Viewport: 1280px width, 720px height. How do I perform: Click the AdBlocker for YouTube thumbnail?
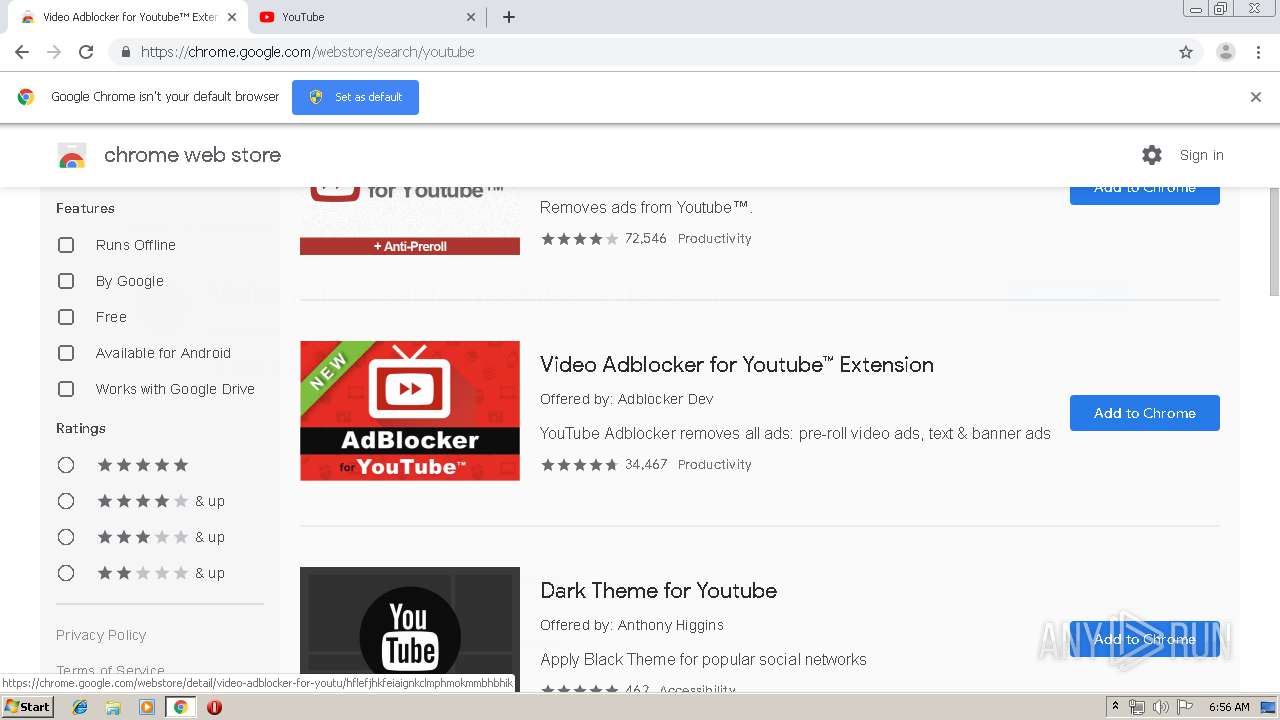coord(410,411)
